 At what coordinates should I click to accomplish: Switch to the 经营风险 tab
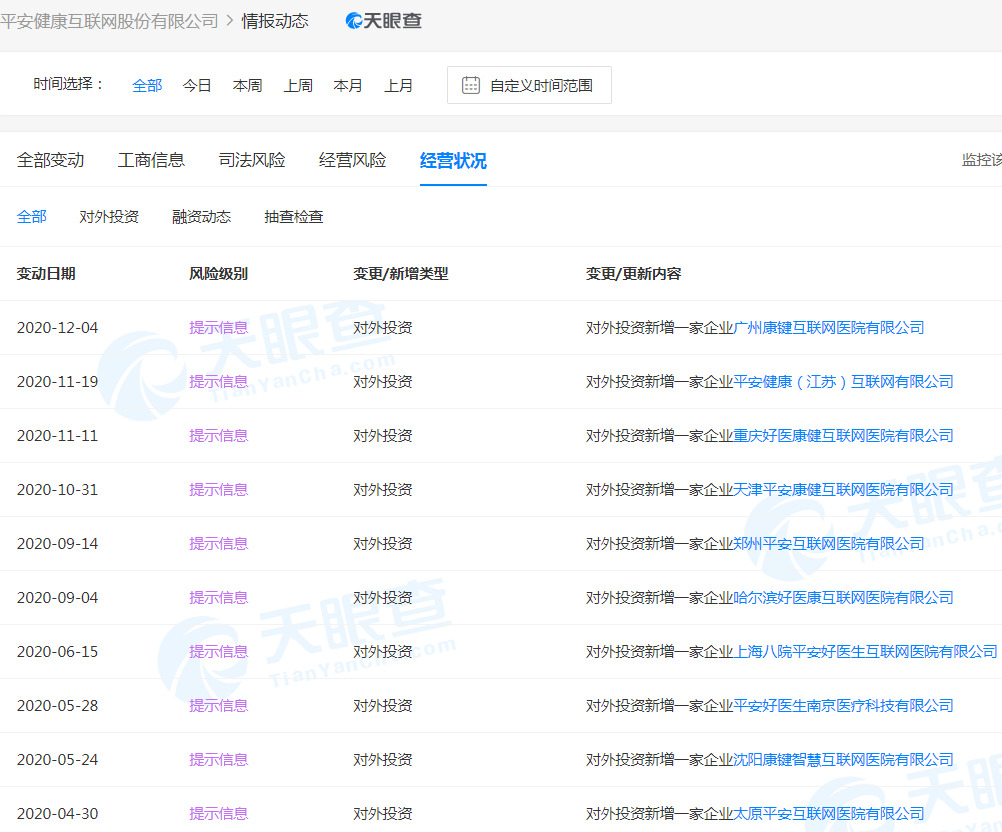click(x=353, y=160)
